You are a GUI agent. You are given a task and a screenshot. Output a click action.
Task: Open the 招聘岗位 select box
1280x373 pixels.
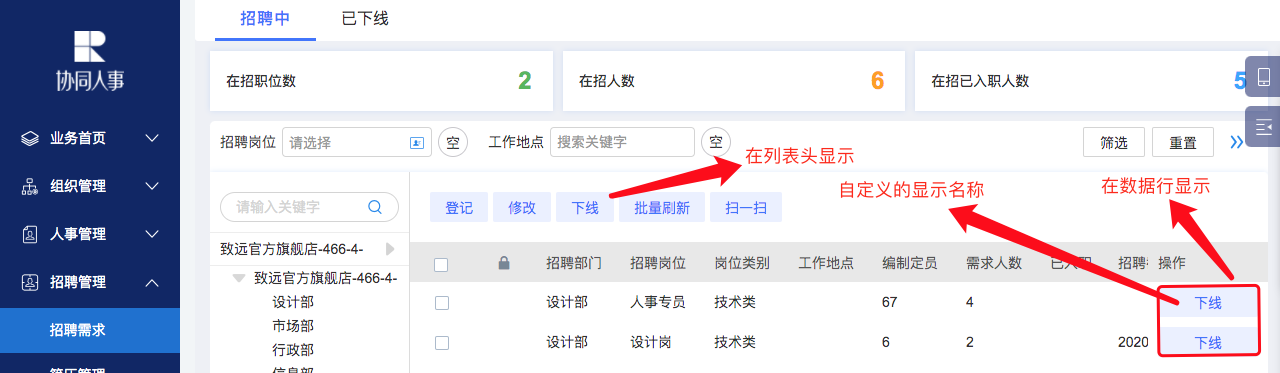click(x=357, y=143)
